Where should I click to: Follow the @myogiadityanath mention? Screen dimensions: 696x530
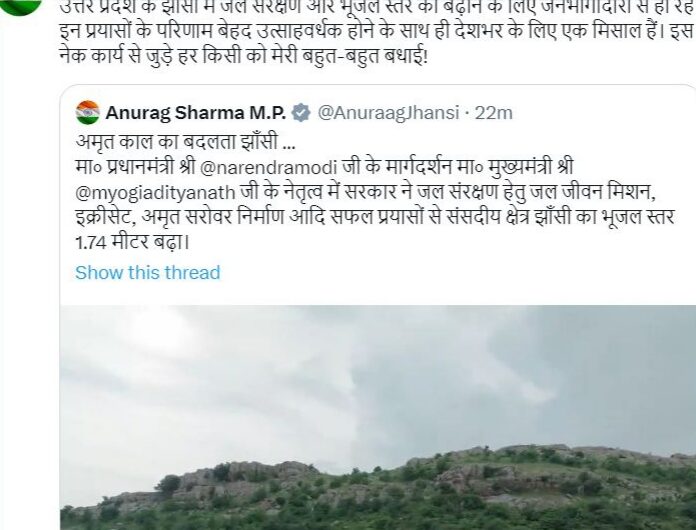[x=155, y=193]
